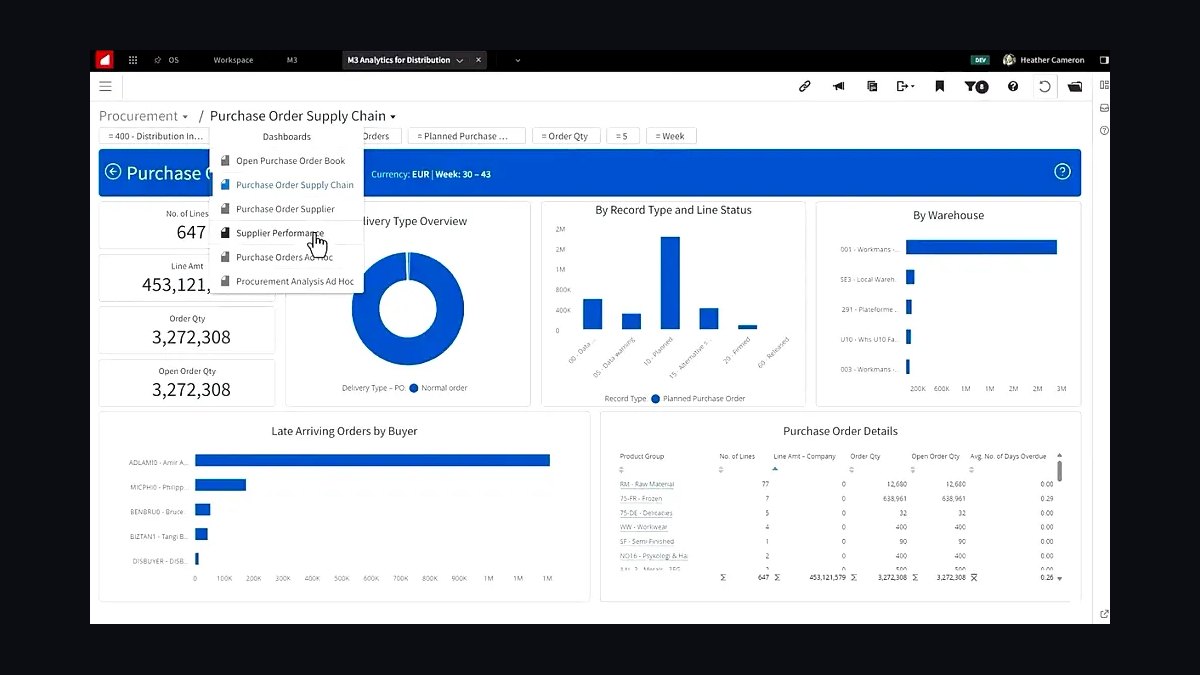Open the Order Qty filter chip

tap(567, 136)
